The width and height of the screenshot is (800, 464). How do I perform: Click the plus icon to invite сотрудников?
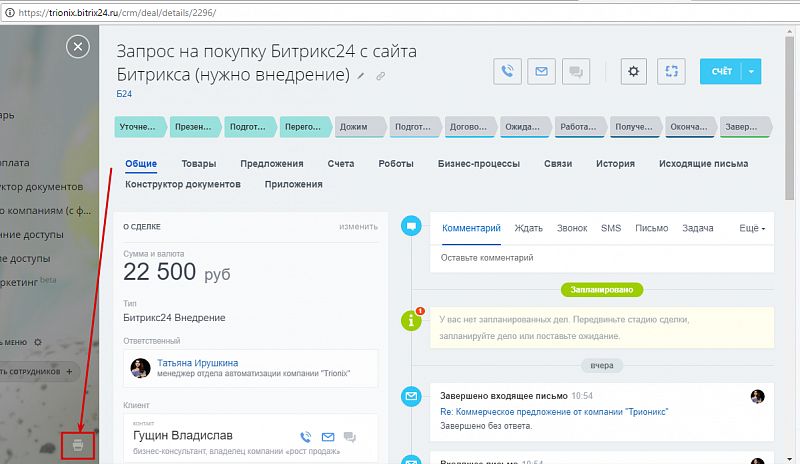(x=69, y=371)
